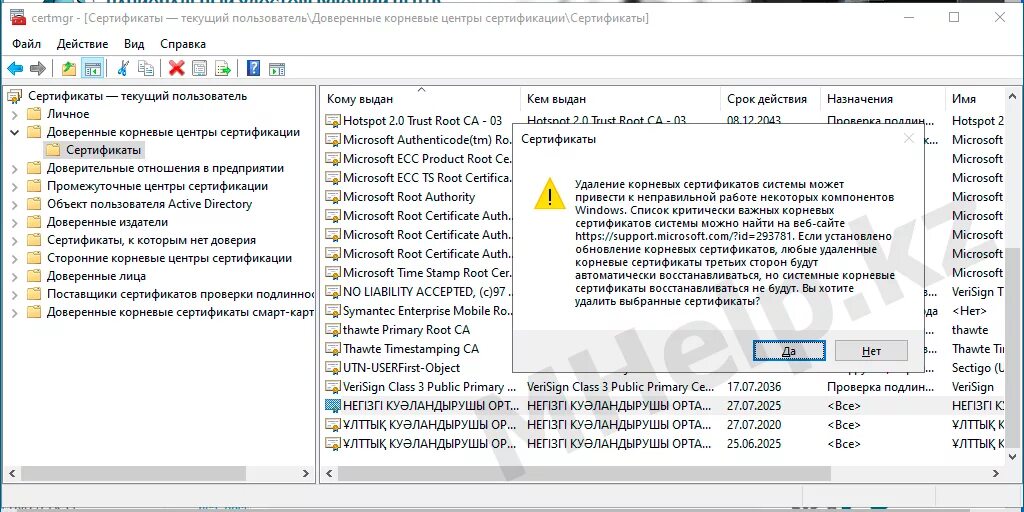
Task: Open certmgr title bar application icon menu
Action: click(18, 18)
